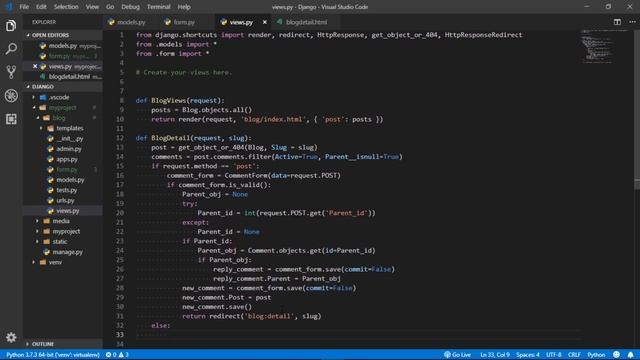Open the editor More Actions ellipsis
Viewport: 640px width, 360px height.
[x=632, y=22]
